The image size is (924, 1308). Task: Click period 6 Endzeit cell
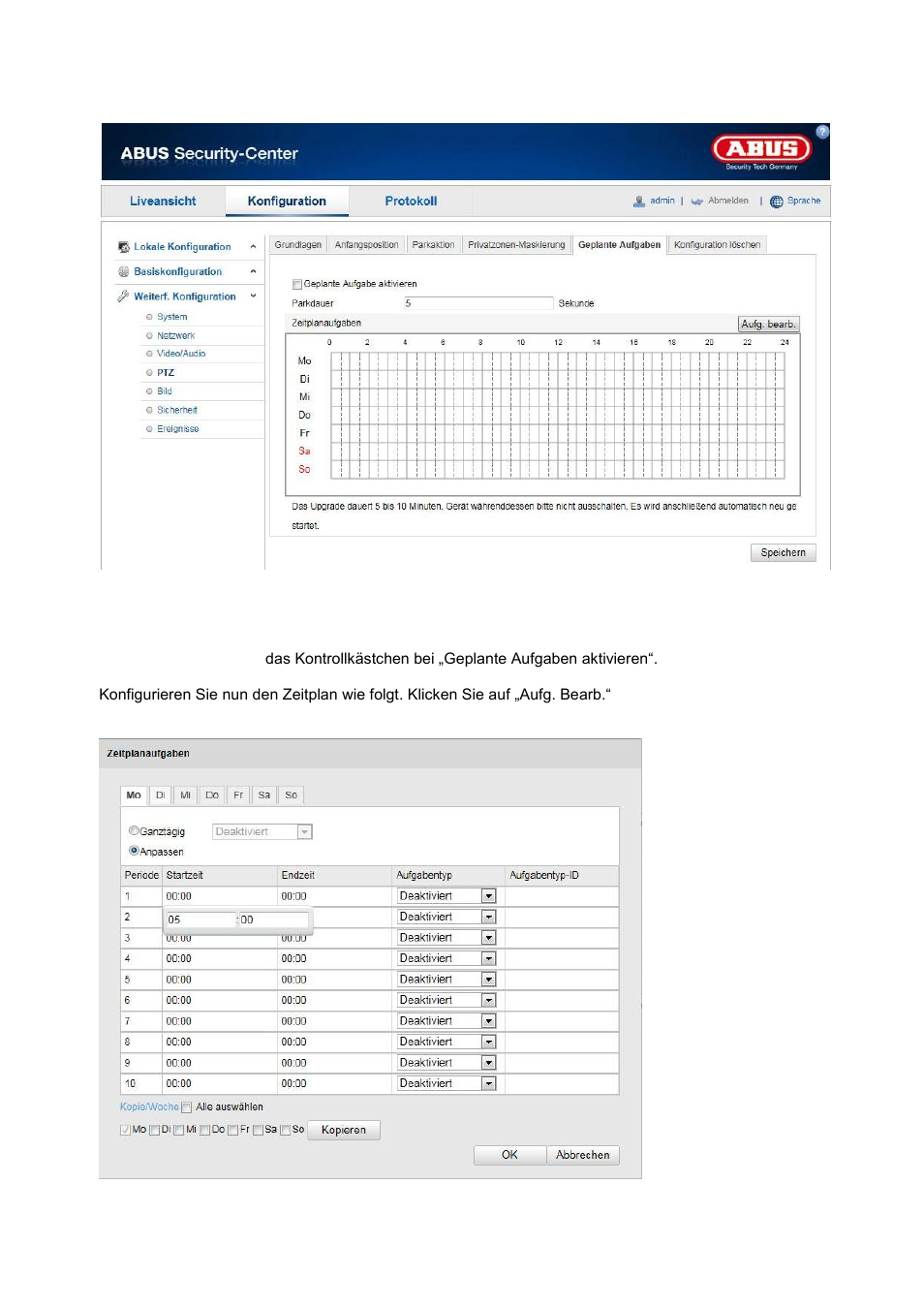click(x=335, y=1000)
